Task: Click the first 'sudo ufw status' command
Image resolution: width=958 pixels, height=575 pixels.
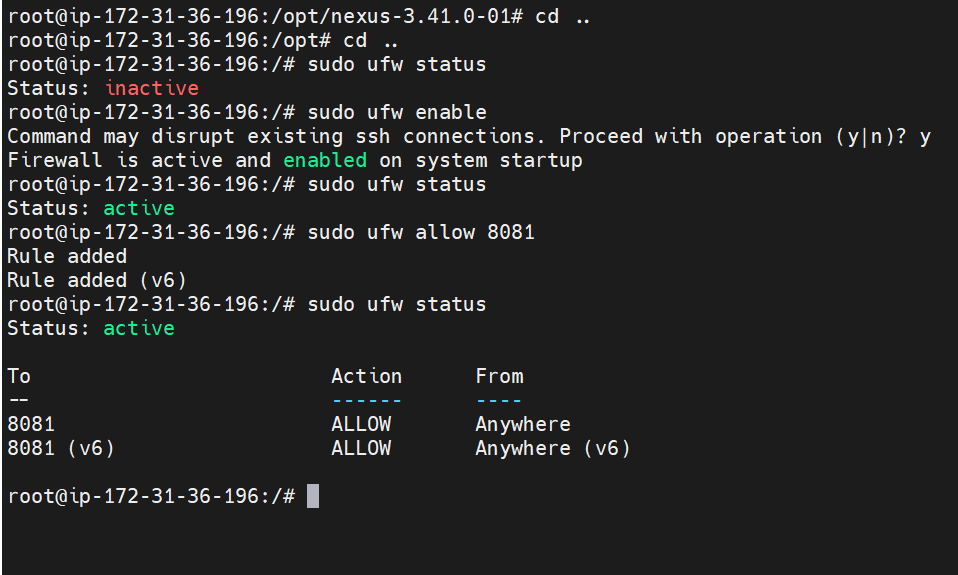Action: point(397,64)
